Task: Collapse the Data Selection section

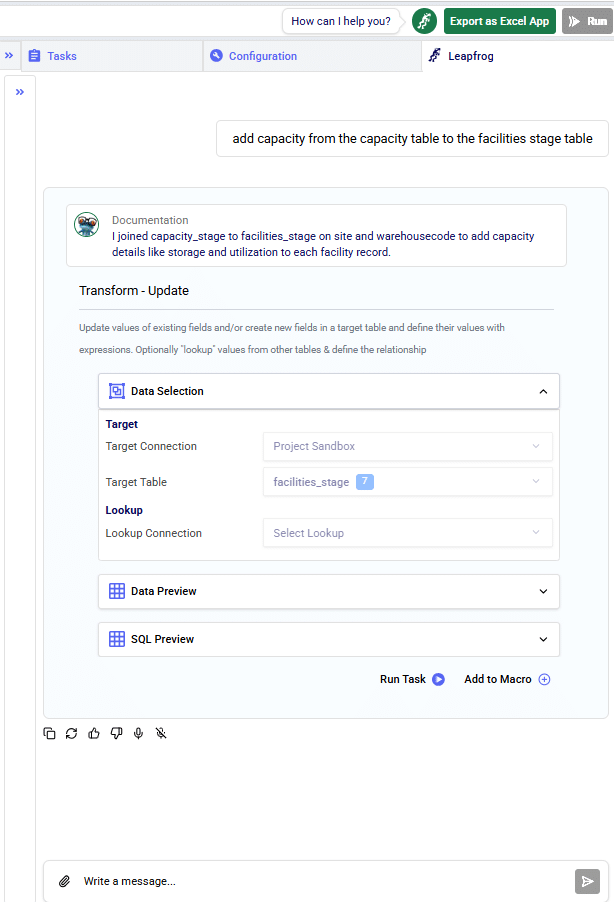Action: [543, 391]
